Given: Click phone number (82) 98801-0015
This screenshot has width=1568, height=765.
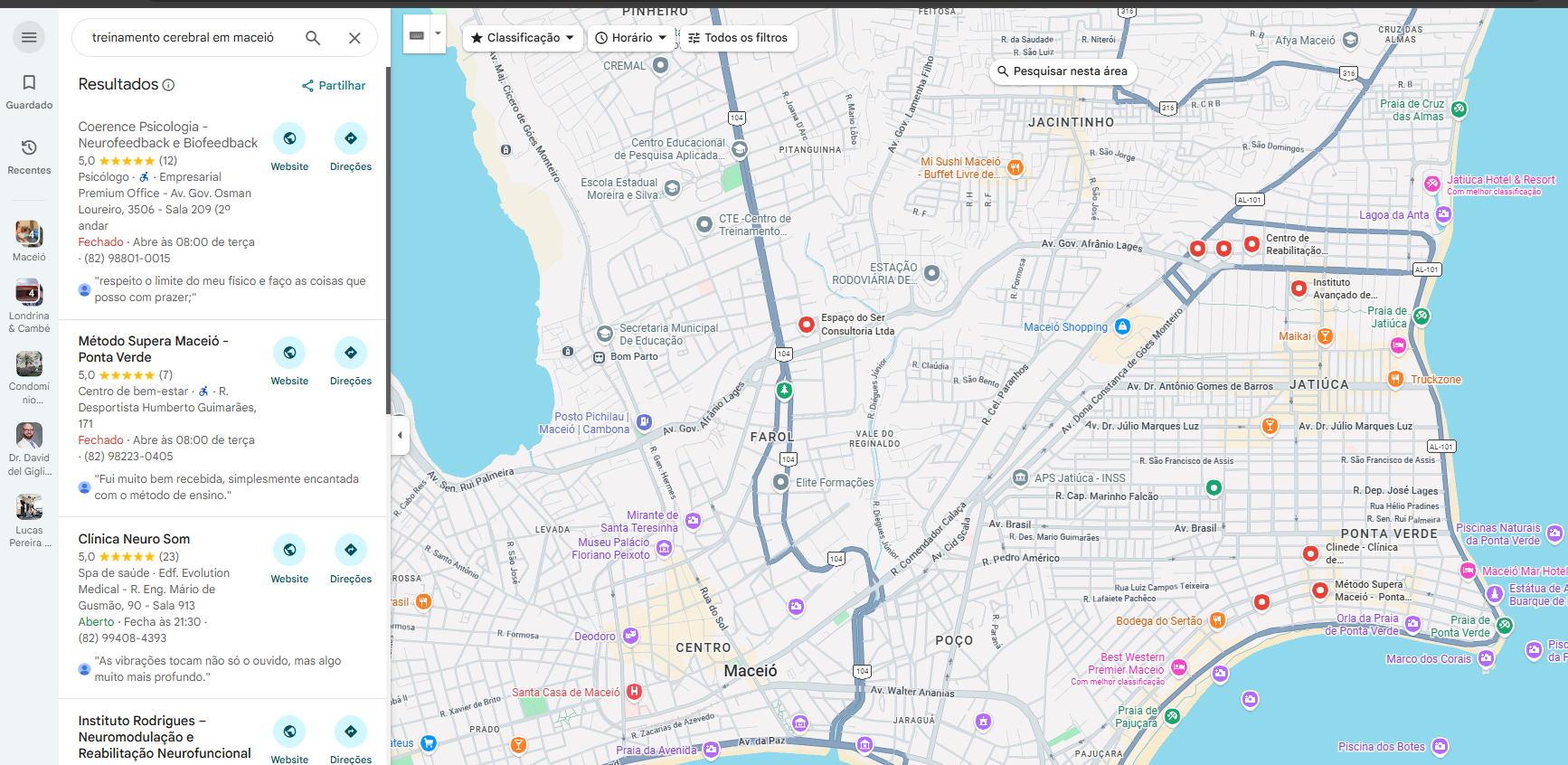Looking at the screenshot, I should pos(127,259).
